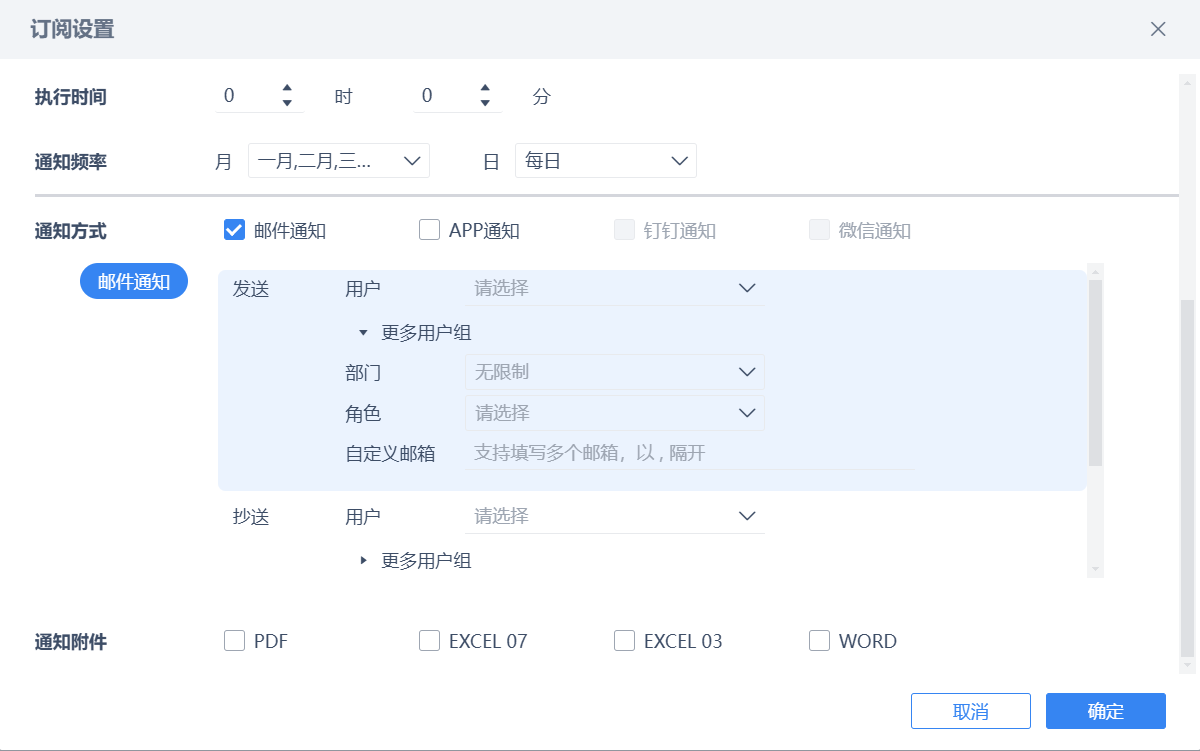The image size is (1200, 751).
Task: Click the 自定义邮箱 input field
Action: pyautogui.click(x=690, y=453)
